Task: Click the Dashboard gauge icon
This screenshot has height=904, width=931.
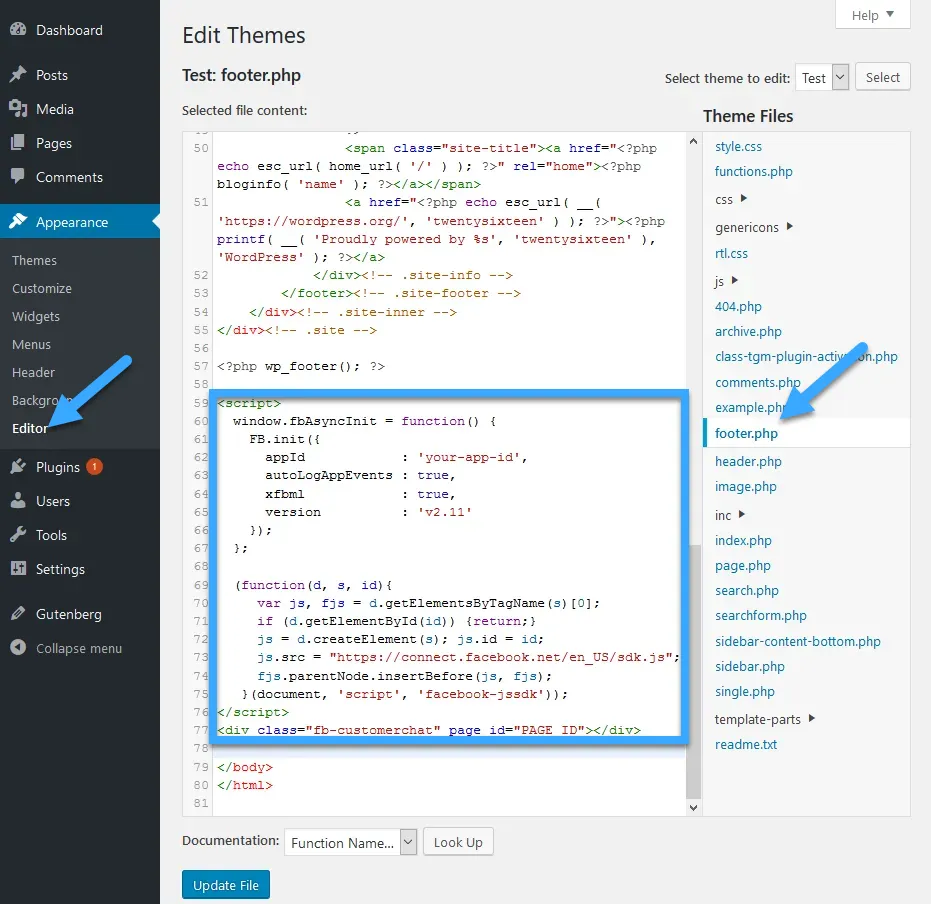Action: point(18,30)
